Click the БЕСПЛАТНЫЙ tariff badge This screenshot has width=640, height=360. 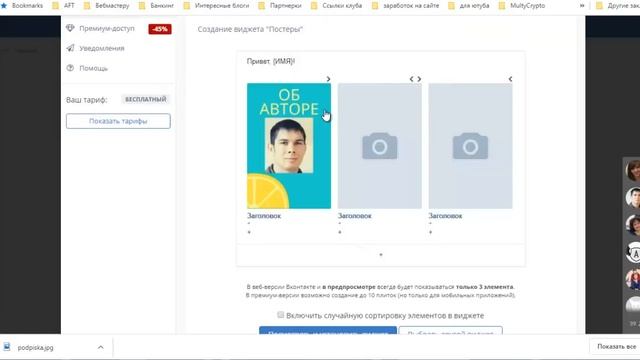[145, 99]
